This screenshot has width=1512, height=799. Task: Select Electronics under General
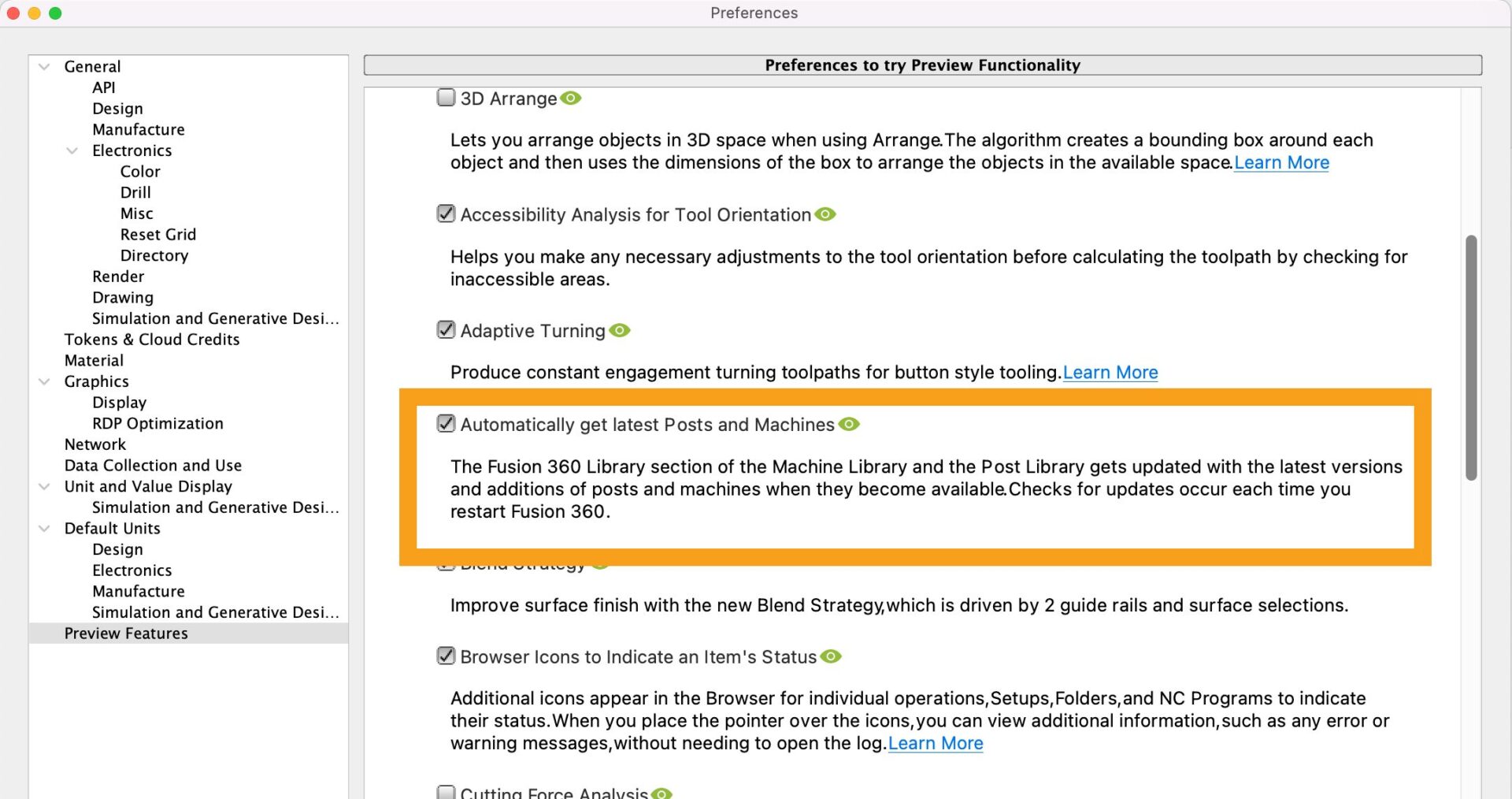132,151
